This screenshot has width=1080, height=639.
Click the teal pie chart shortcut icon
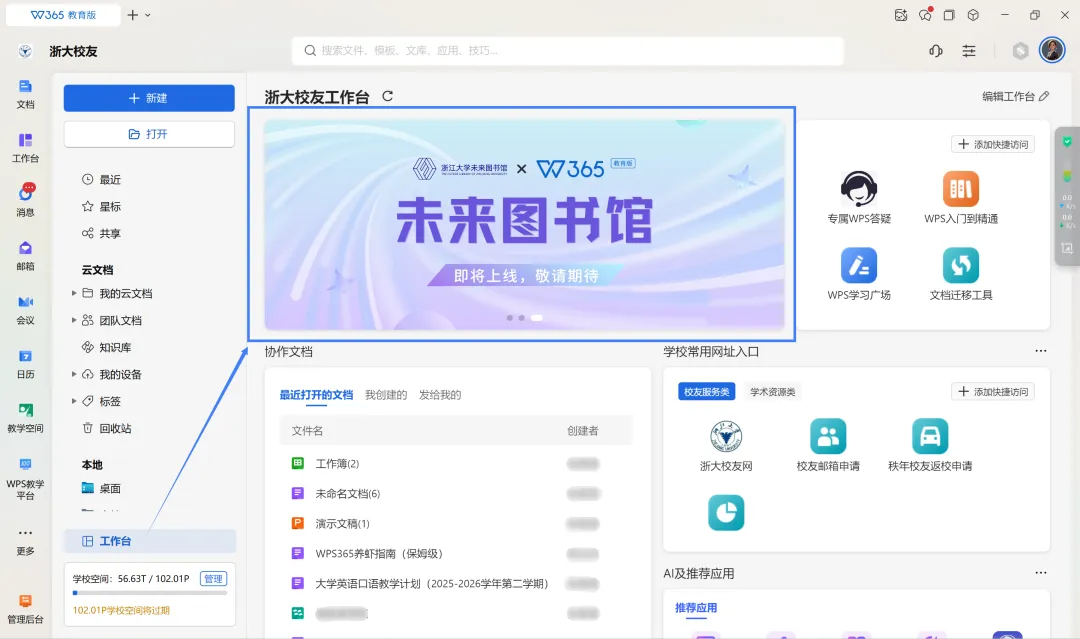tap(726, 512)
